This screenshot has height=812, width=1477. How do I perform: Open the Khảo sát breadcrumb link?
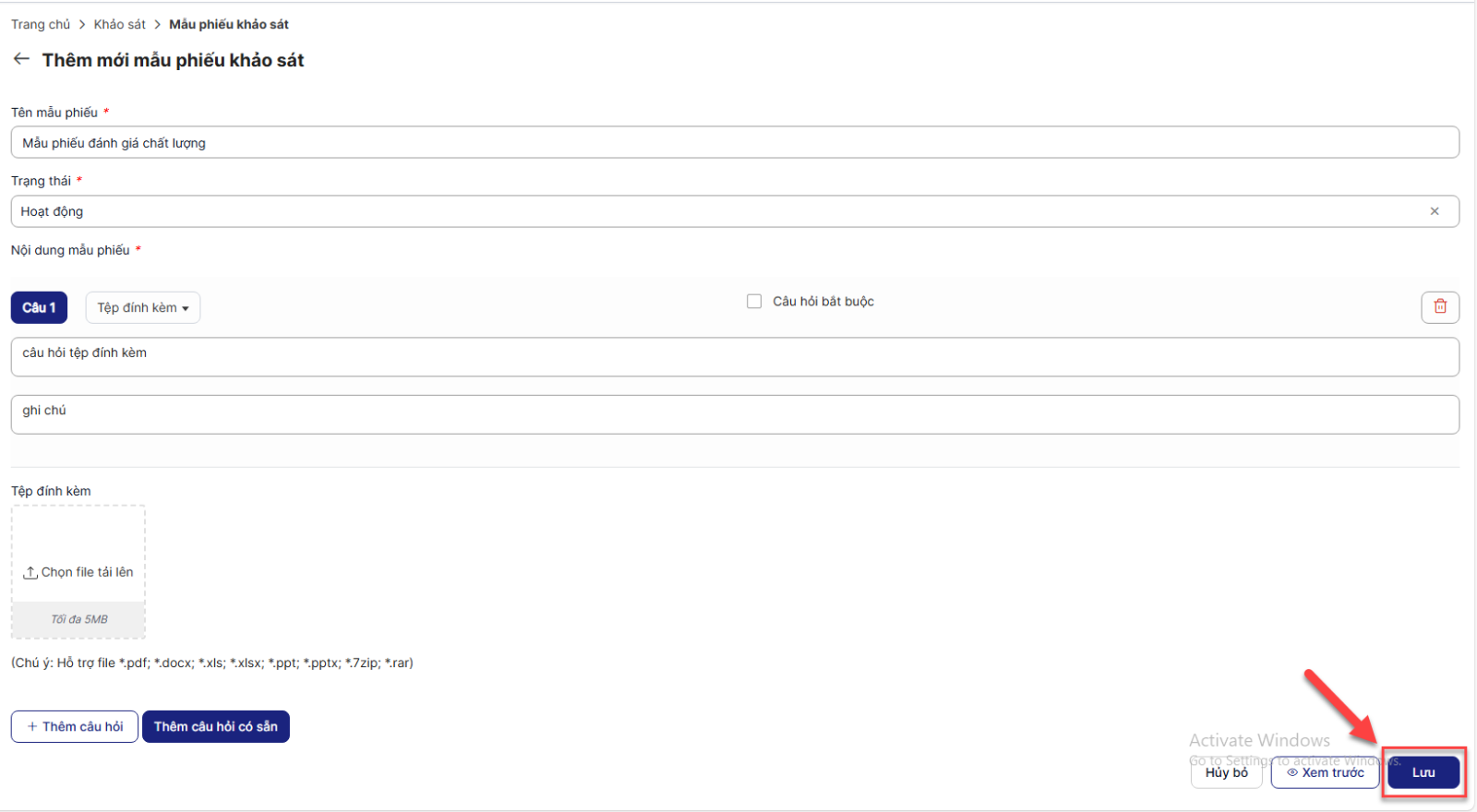(119, 25)
